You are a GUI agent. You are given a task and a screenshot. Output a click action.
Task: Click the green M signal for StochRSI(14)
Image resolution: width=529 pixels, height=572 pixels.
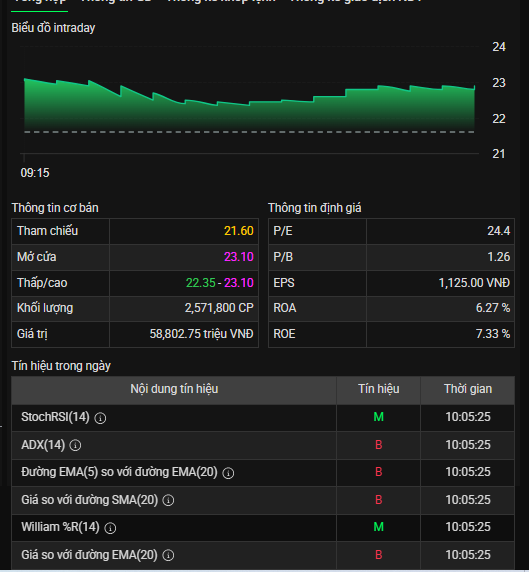coord(379,417)
